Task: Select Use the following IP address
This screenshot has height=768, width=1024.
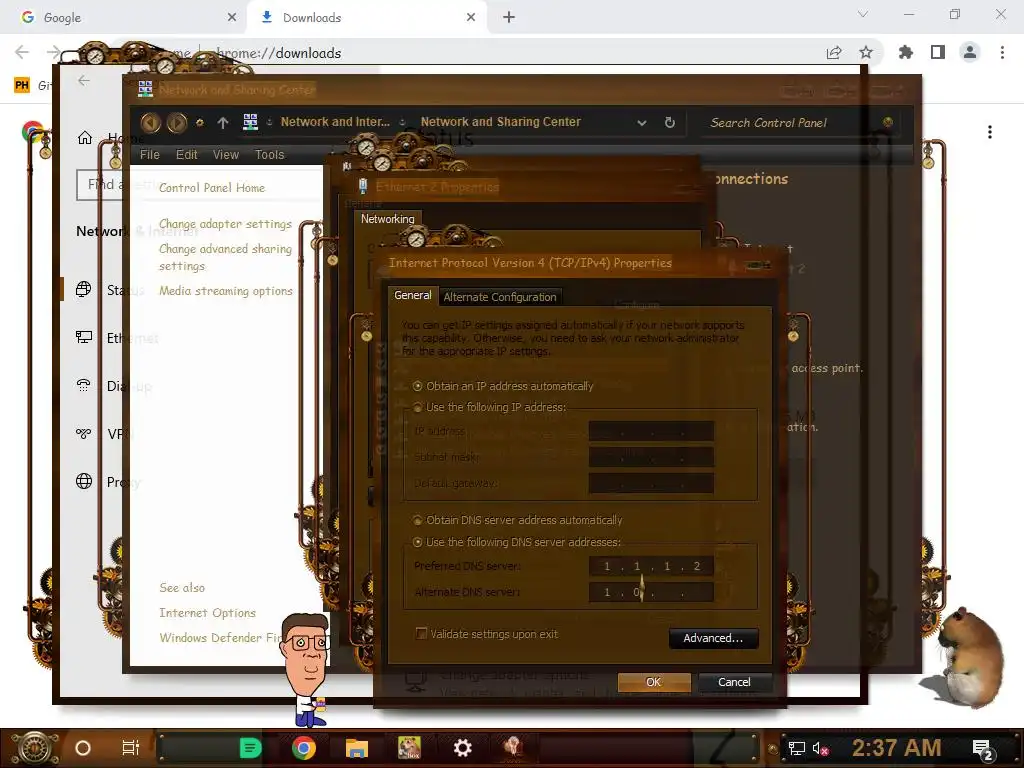Action: pos(489,407)
